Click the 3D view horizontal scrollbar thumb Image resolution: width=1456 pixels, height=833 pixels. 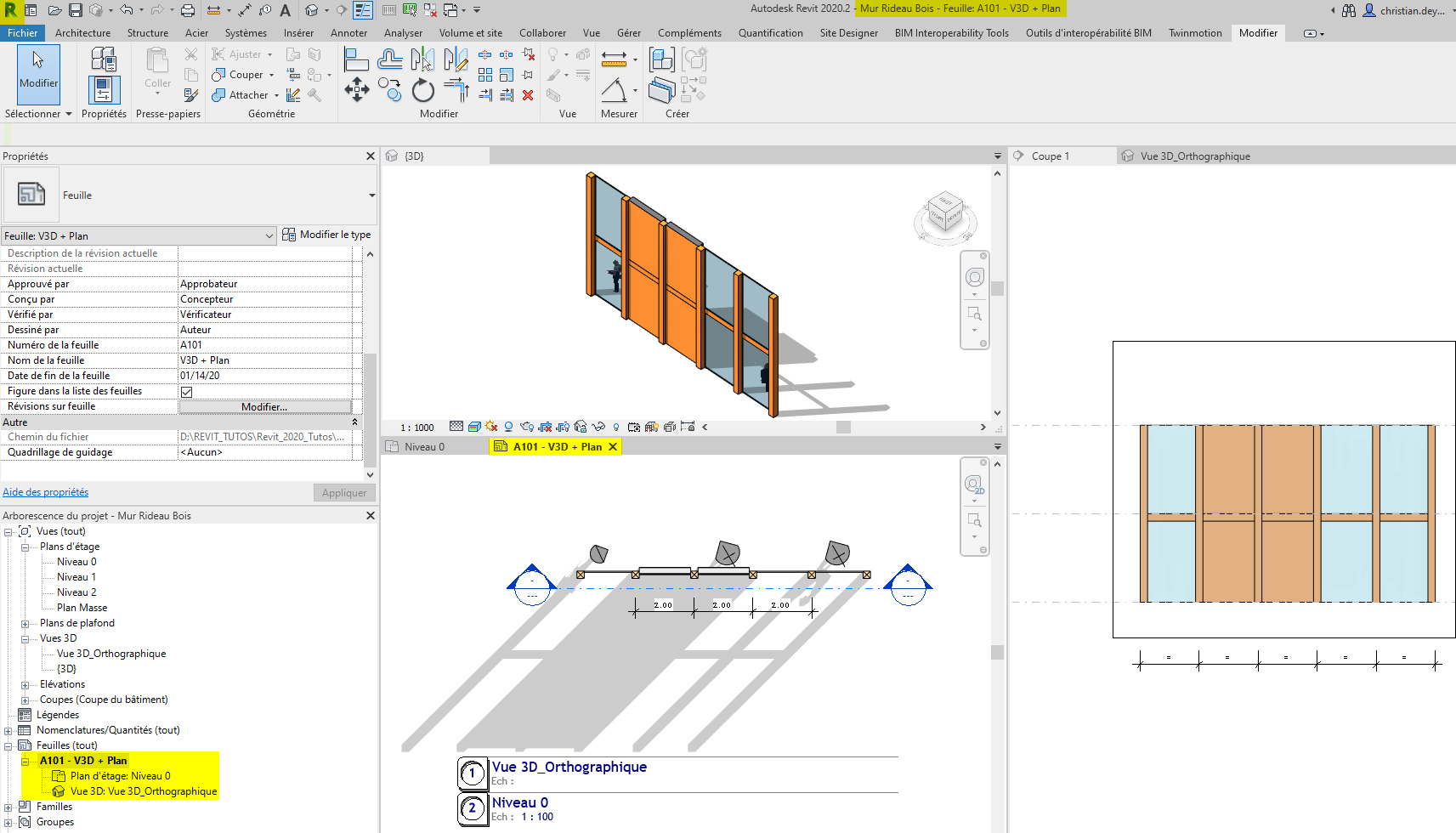click(x=843, y=428)
